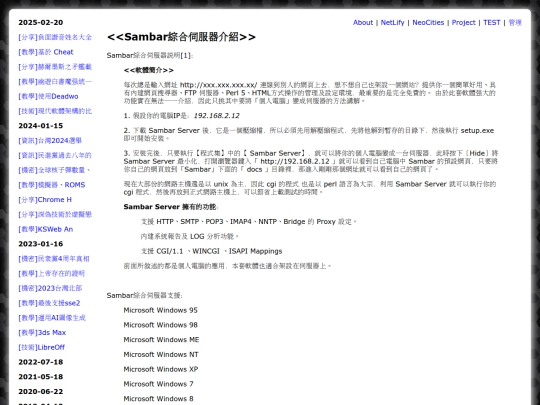Open the [分享] 姓名大全 article link

coord(55,37)
